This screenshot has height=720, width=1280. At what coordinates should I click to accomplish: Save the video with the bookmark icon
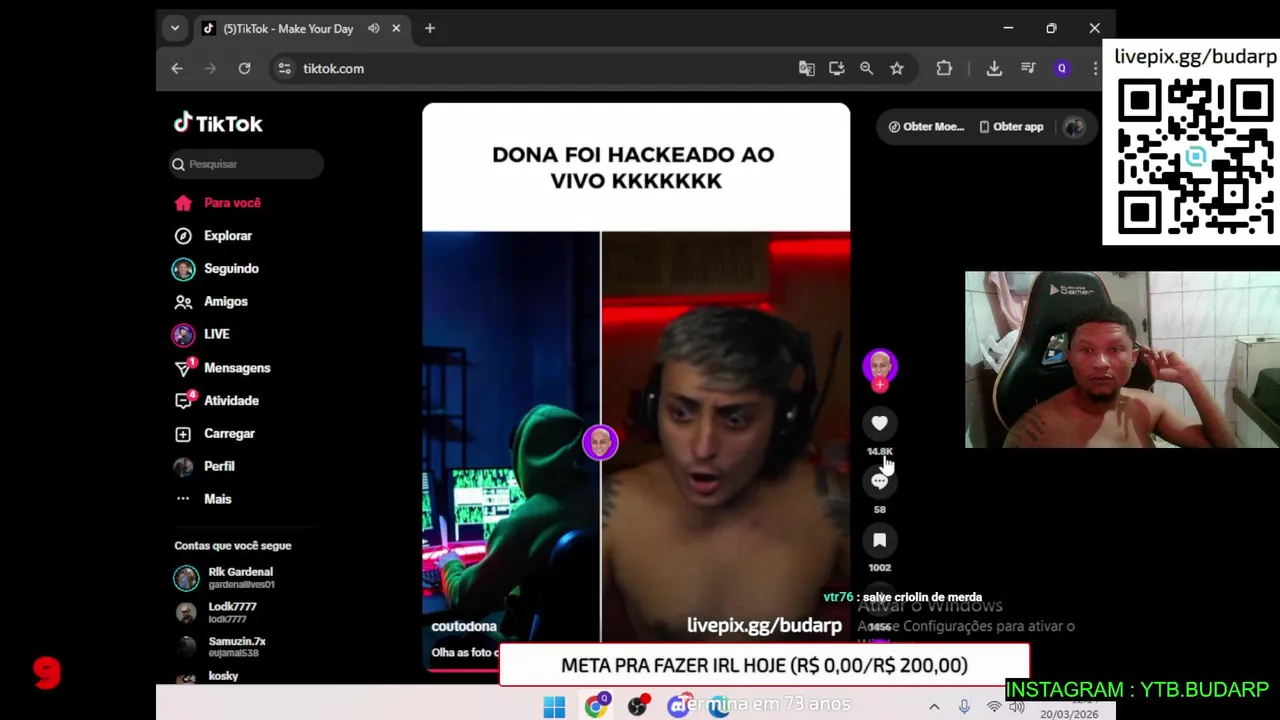pos(879,540)
